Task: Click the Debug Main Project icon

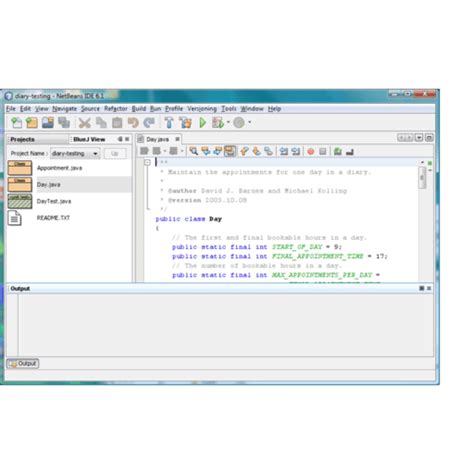Action: (218, 123)
